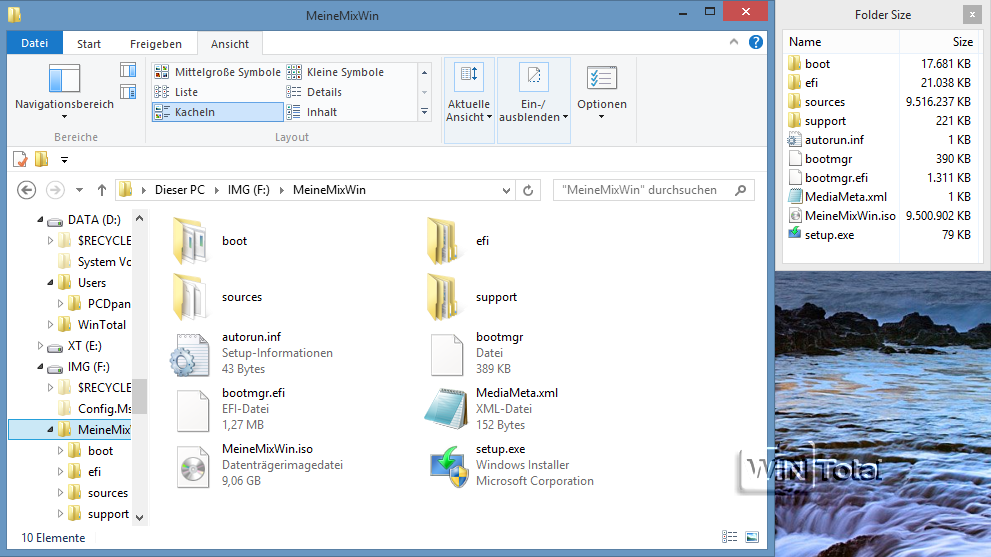Click Dieser PC in the address bar
The height and width of the screenshot is (557, 991).
coord(180,190)
